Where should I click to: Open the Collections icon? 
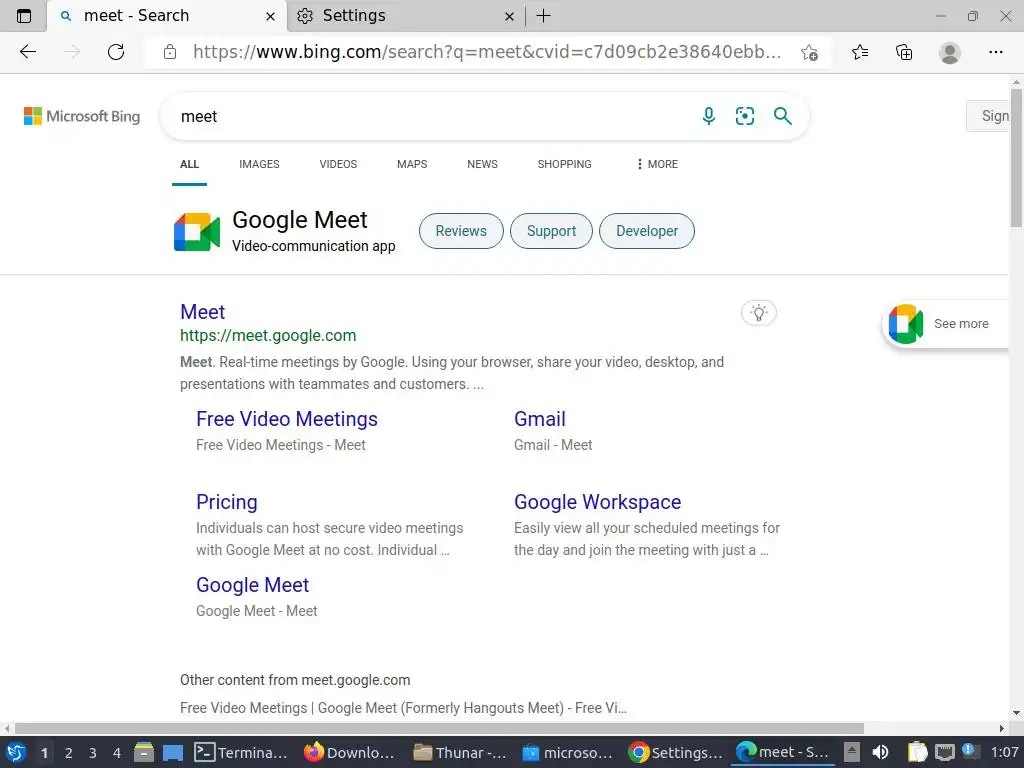click(x=904, y=52)
